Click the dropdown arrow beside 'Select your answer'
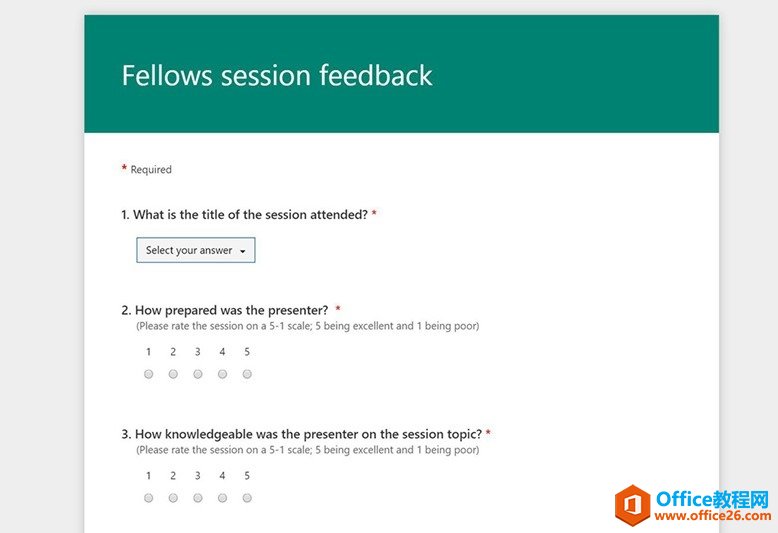 point(243,252)
